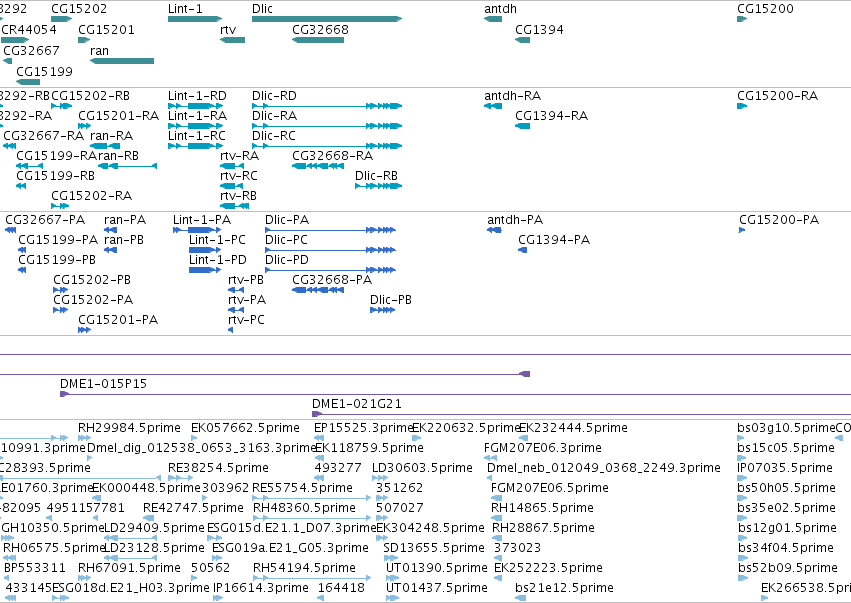Open transcript Dlic-RC
The width and height of the screenshot is (851, 603).
tap(274, 136)
